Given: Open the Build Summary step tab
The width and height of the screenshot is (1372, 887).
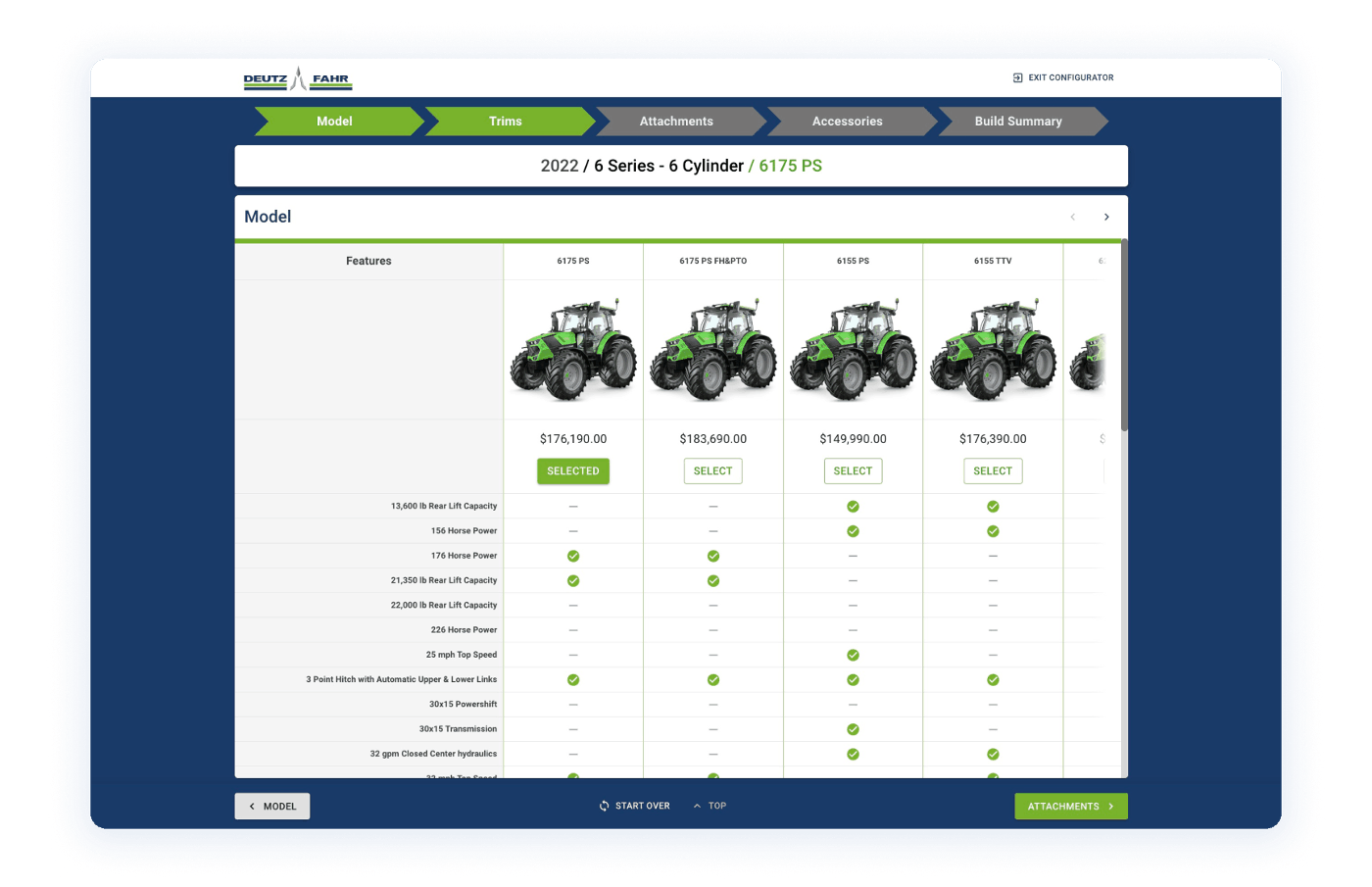Looking at the screenshot, I should (x=1022, y=122).
